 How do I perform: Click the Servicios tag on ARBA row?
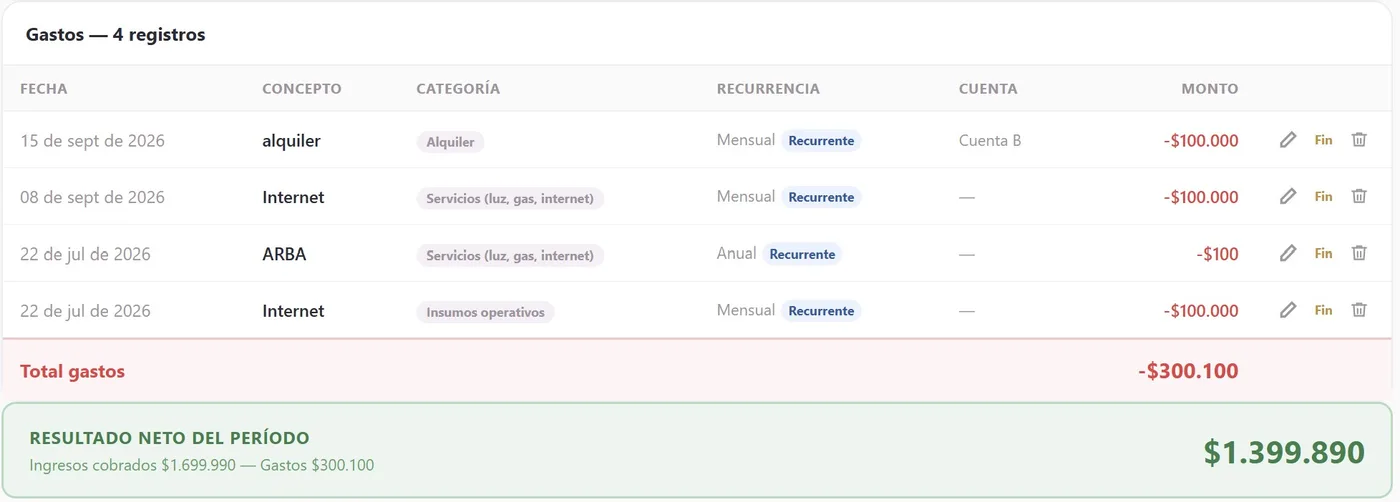(x=510, y=256)
